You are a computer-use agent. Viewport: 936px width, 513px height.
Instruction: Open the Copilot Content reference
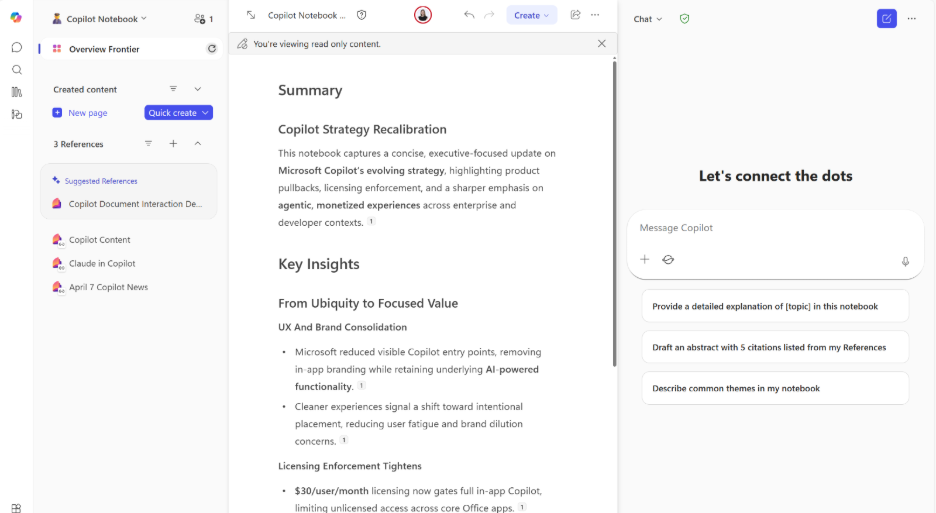[x=99, y=239]
